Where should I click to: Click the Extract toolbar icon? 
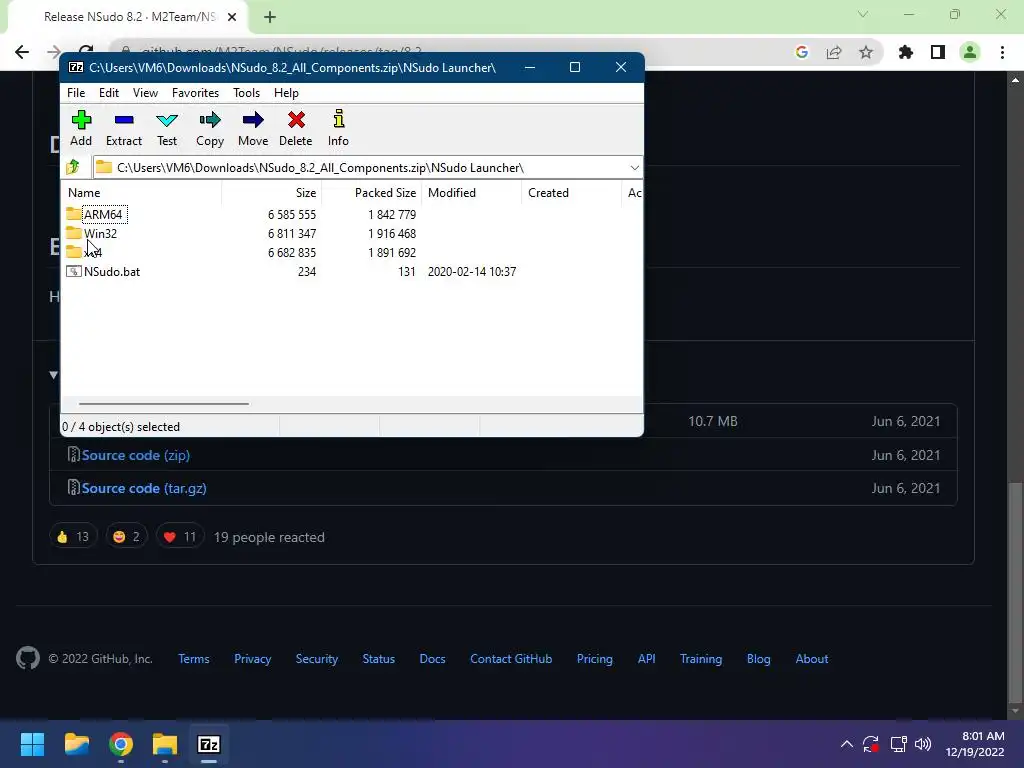pyautogui.click(x=123, y=128)
